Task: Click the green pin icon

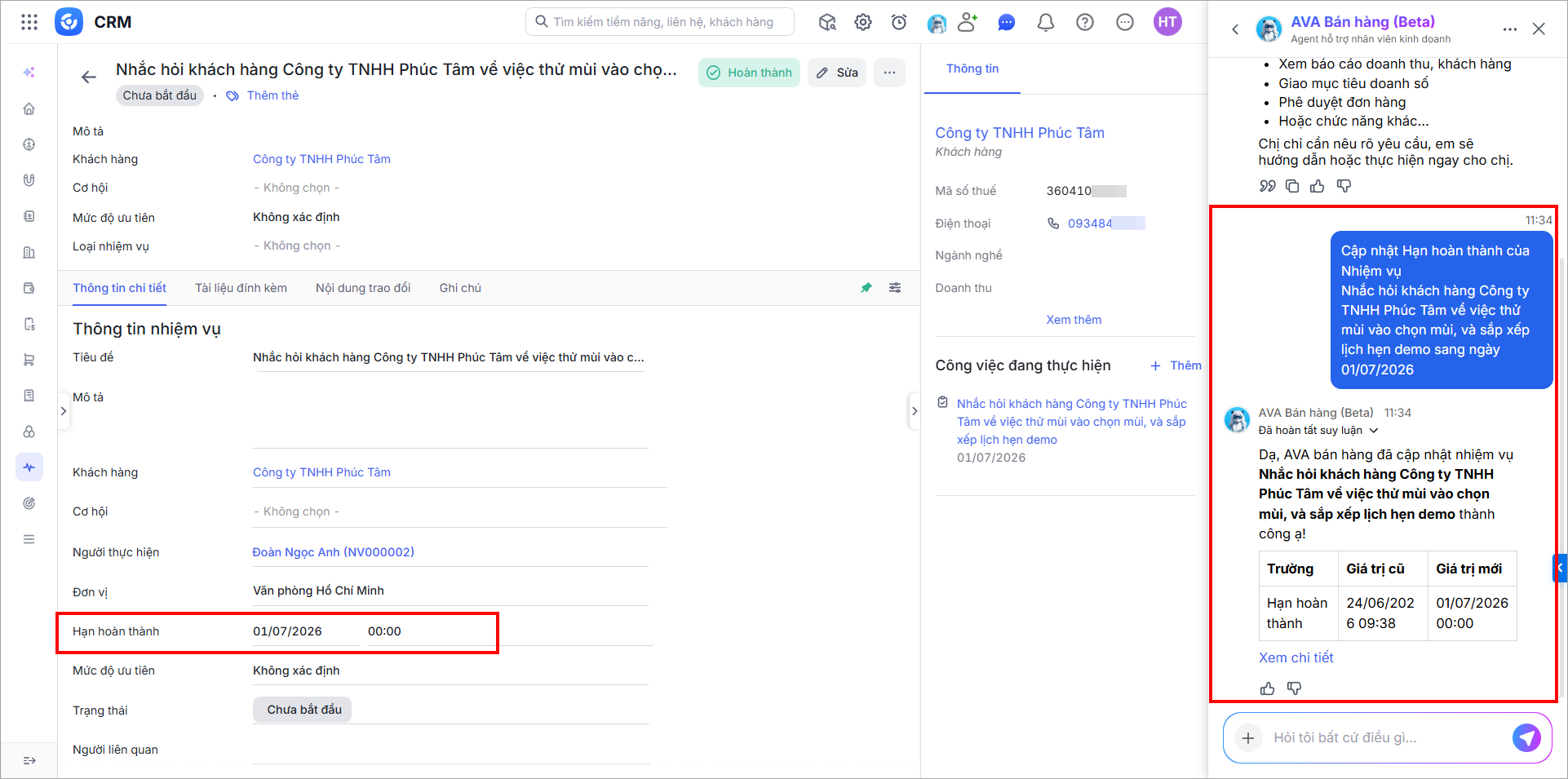Action: [x=866, y=288]
